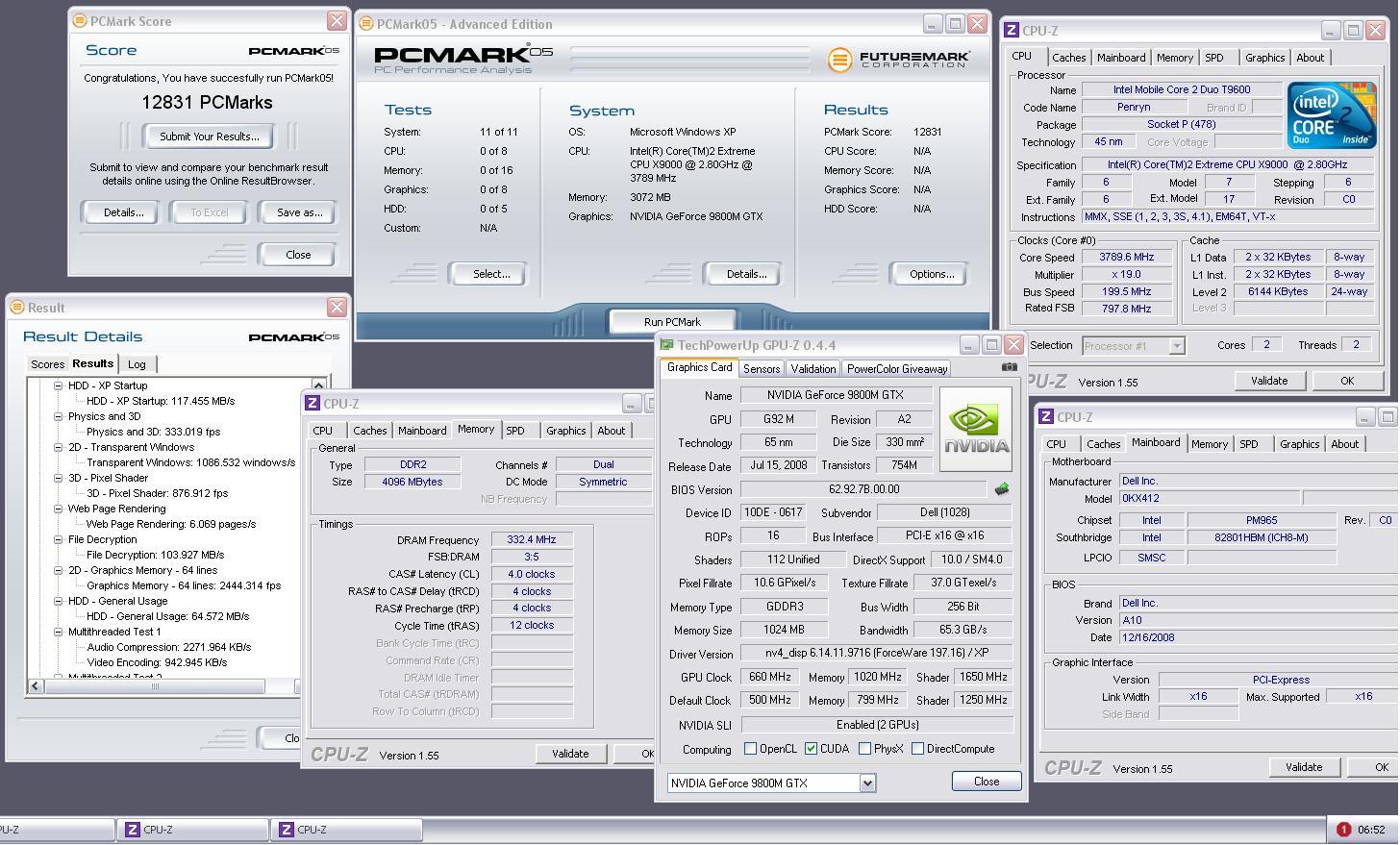The width and height of the screenshot is (1400, 845).
Task: Open the Log tab in Result Details
Action: pos(137,364)
